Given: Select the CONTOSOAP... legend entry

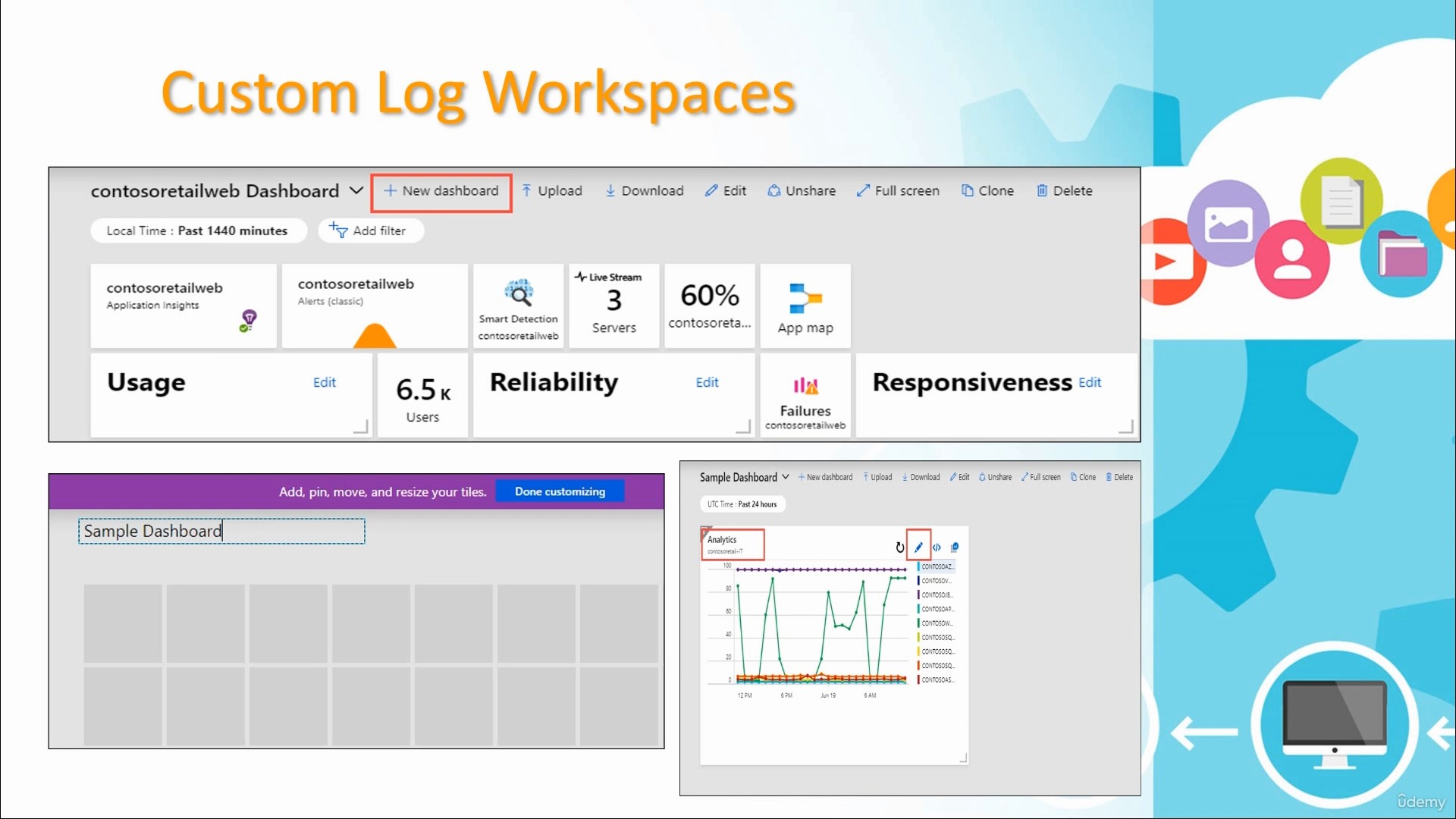Looking at the screenshot, I should pyautogui.click(x=937, y=609).
